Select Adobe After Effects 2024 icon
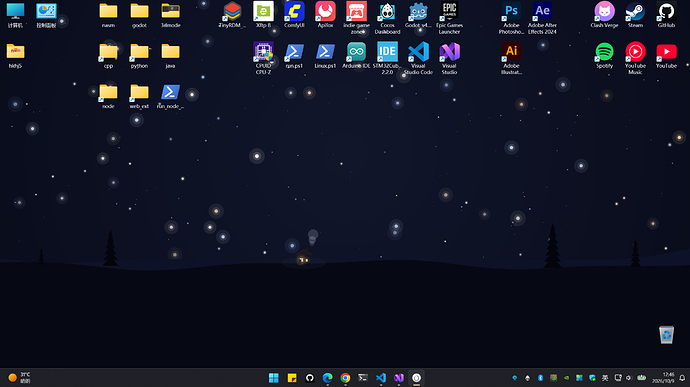Viewport: 690px width, 387px height. point(542,18)
